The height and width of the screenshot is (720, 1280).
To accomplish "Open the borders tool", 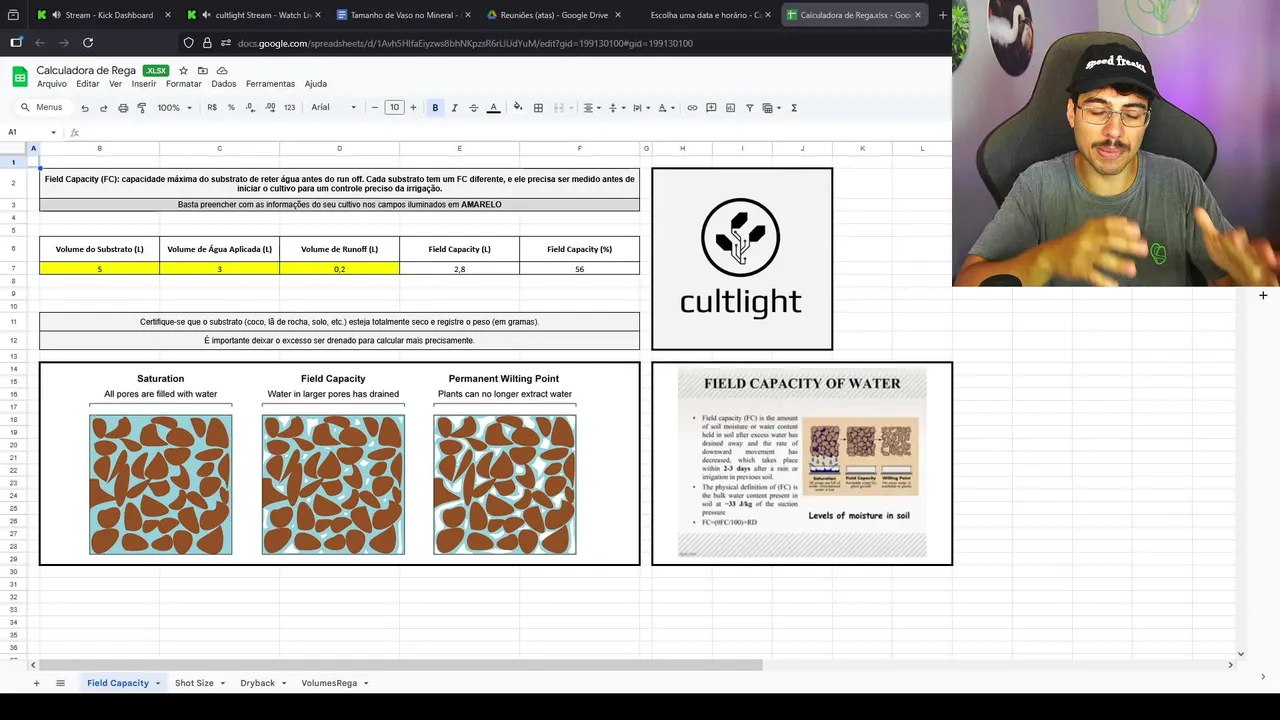I will (538, 108).
